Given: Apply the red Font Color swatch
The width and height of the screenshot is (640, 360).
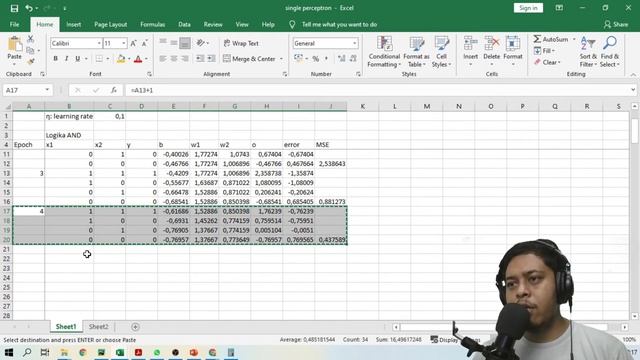Looking at the screenshot, I should (138, 59).
